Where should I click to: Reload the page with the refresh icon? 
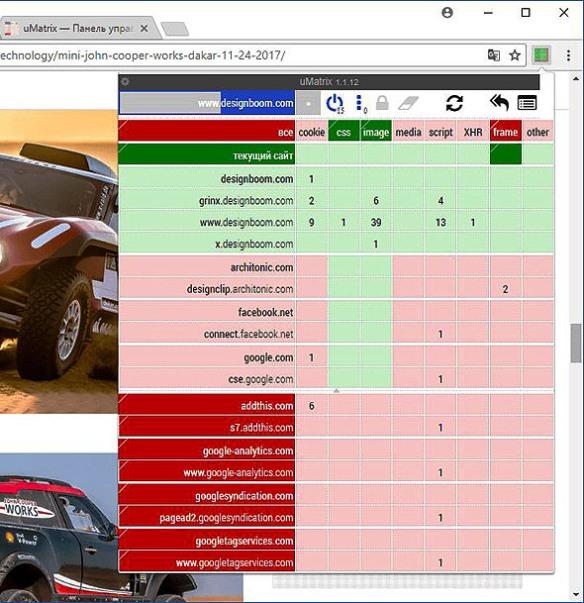click(x=454, y=103)
